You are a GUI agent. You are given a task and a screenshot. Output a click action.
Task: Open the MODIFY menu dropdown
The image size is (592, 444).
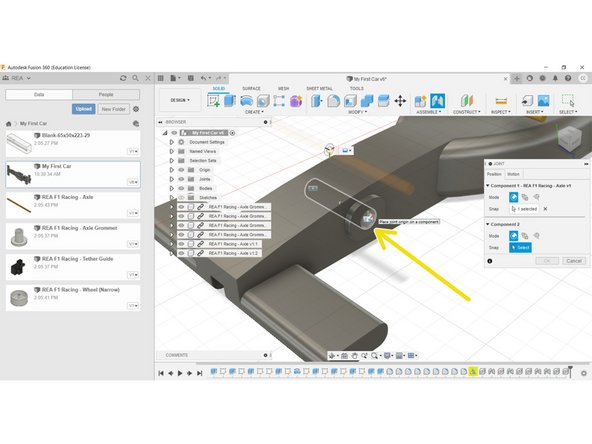pyautogui.click(x=357, y=112)
